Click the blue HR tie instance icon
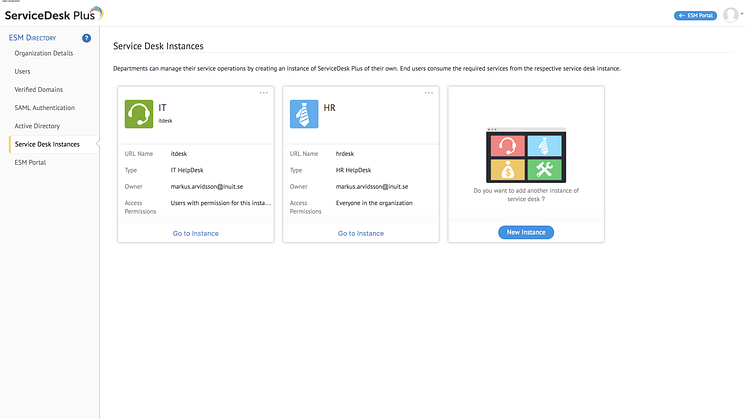Screen dimensions: 746x419 pyautogui.click(x=305, y=114)
